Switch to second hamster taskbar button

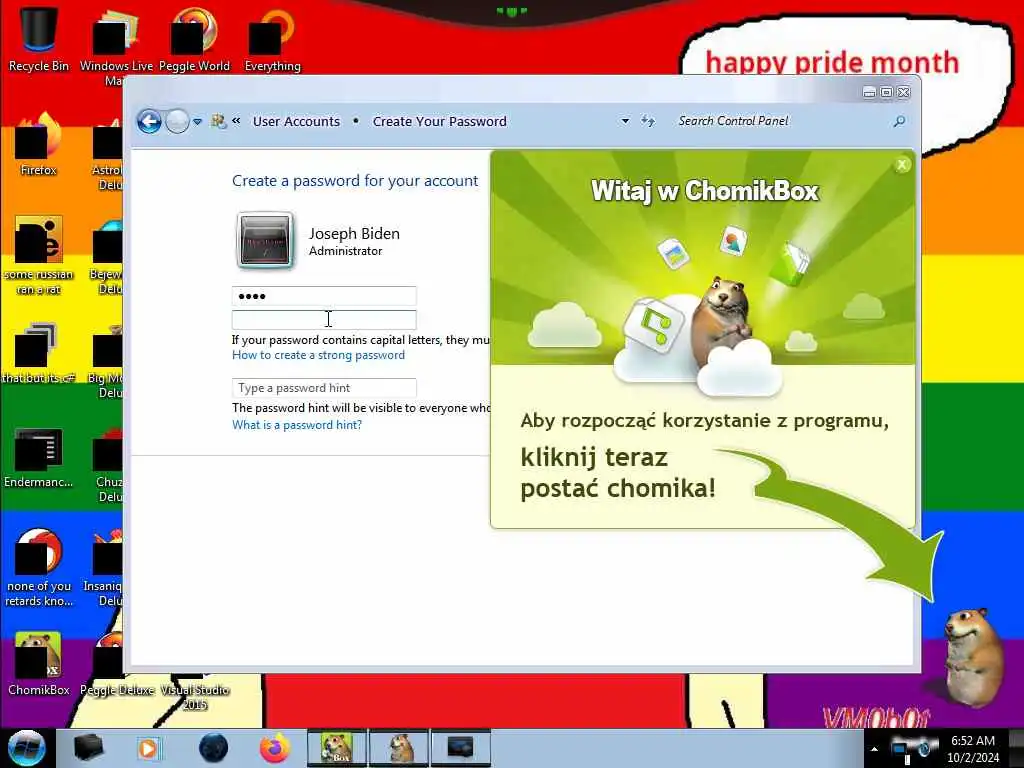coord(399,748)
